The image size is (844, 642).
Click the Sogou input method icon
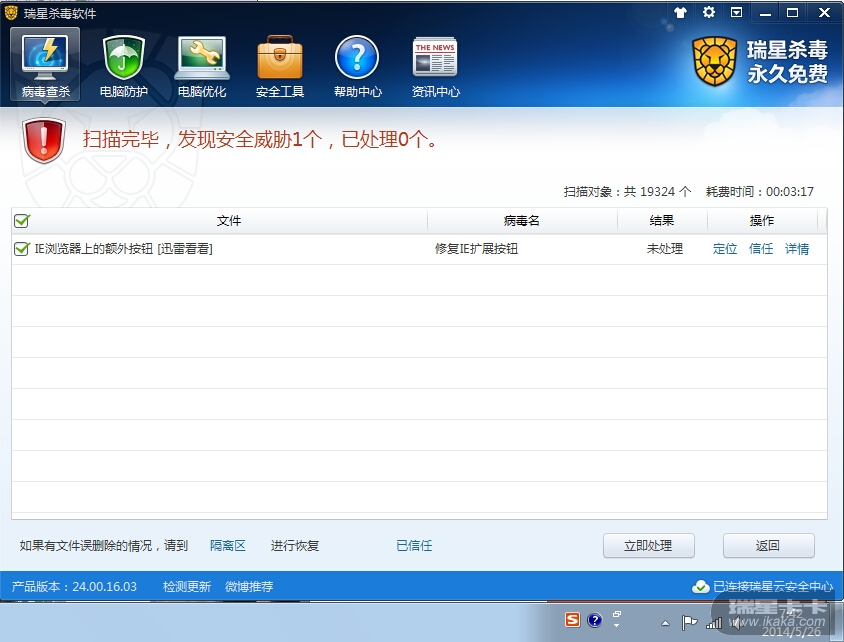572,619
